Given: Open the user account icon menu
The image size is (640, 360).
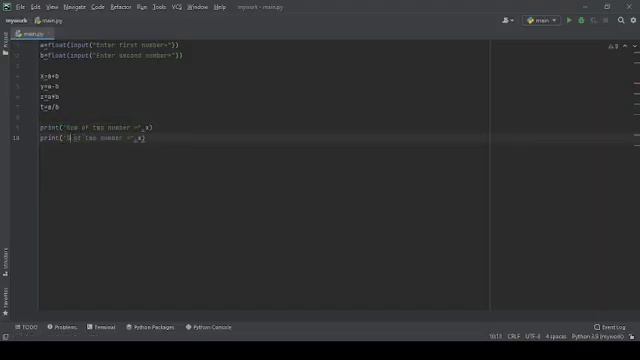Looking at the screenshot, I should click(x=508, y=20).
